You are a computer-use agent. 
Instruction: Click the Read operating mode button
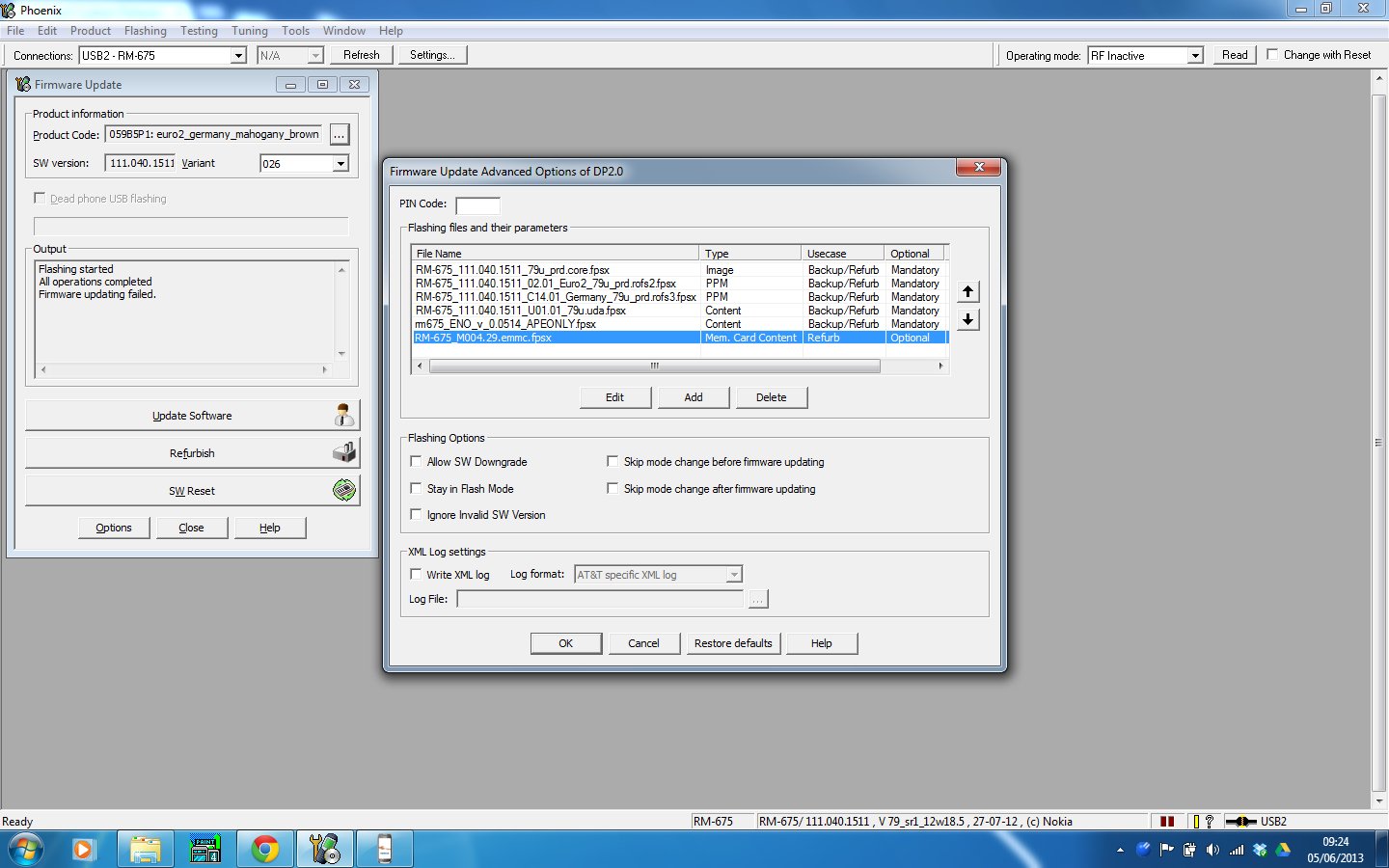[1235, 55]
